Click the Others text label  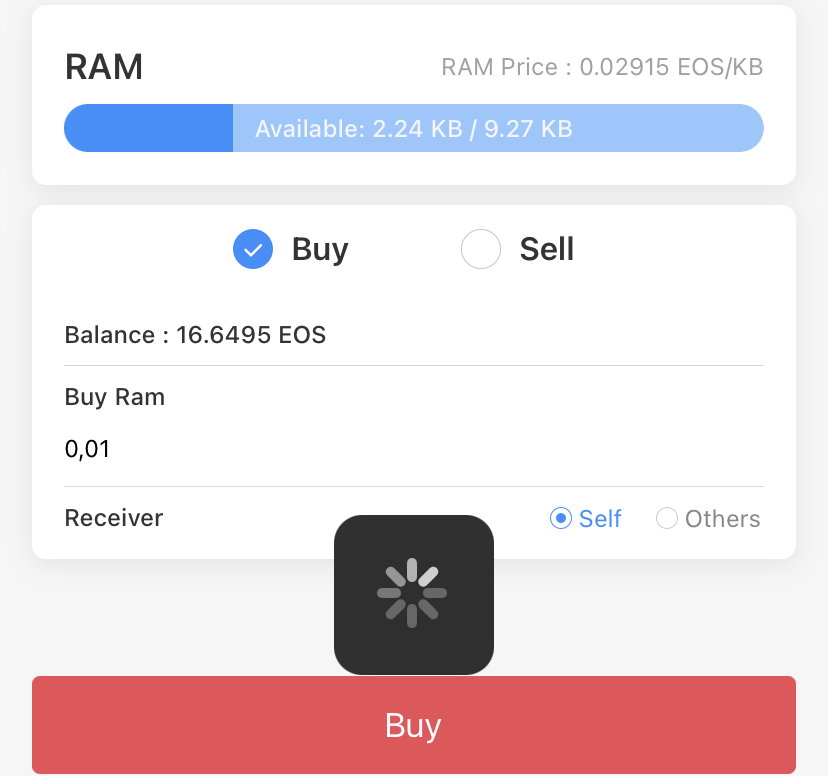[722, 518]
